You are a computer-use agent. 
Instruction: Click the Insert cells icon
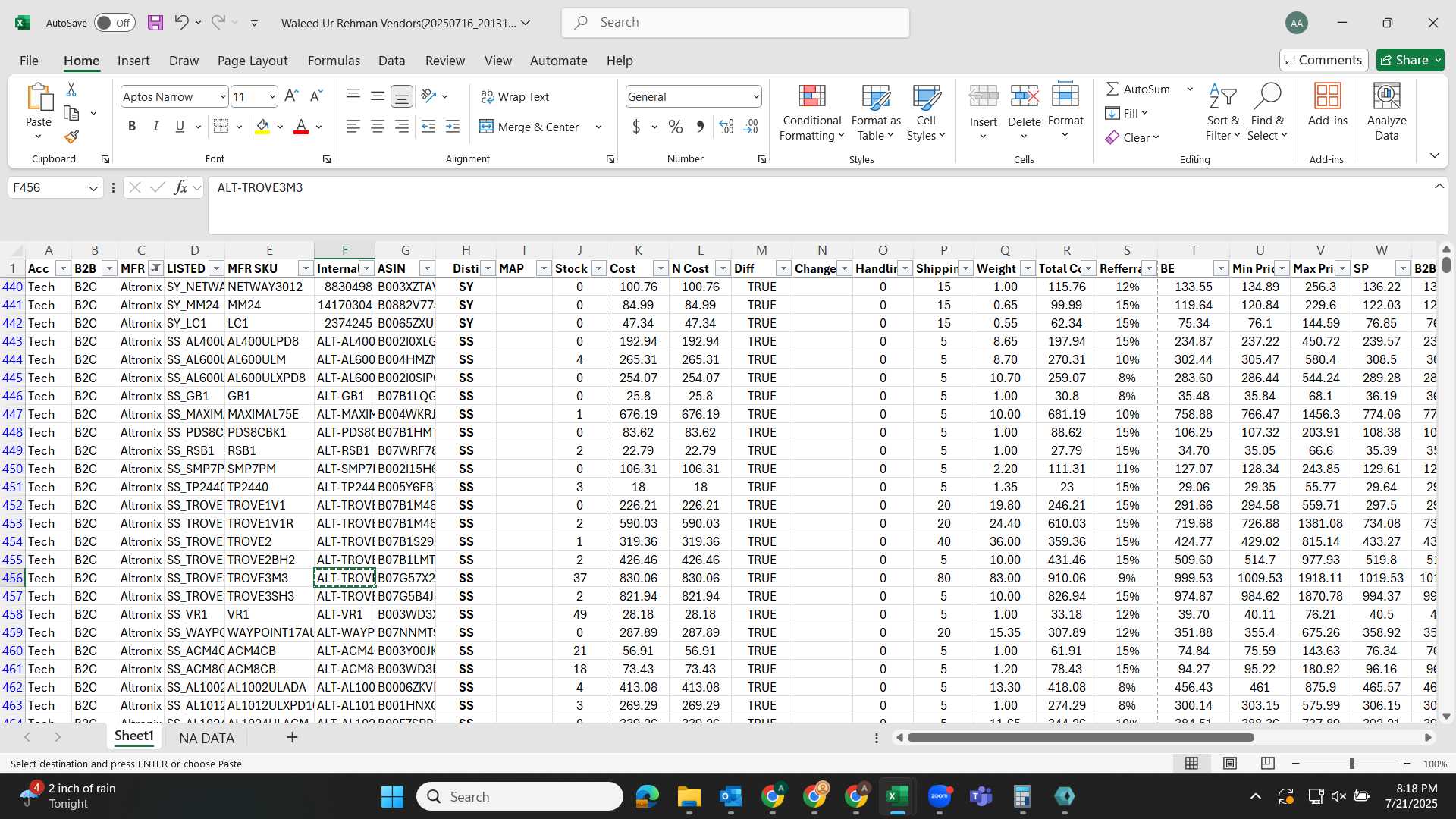tap(984, 96)
